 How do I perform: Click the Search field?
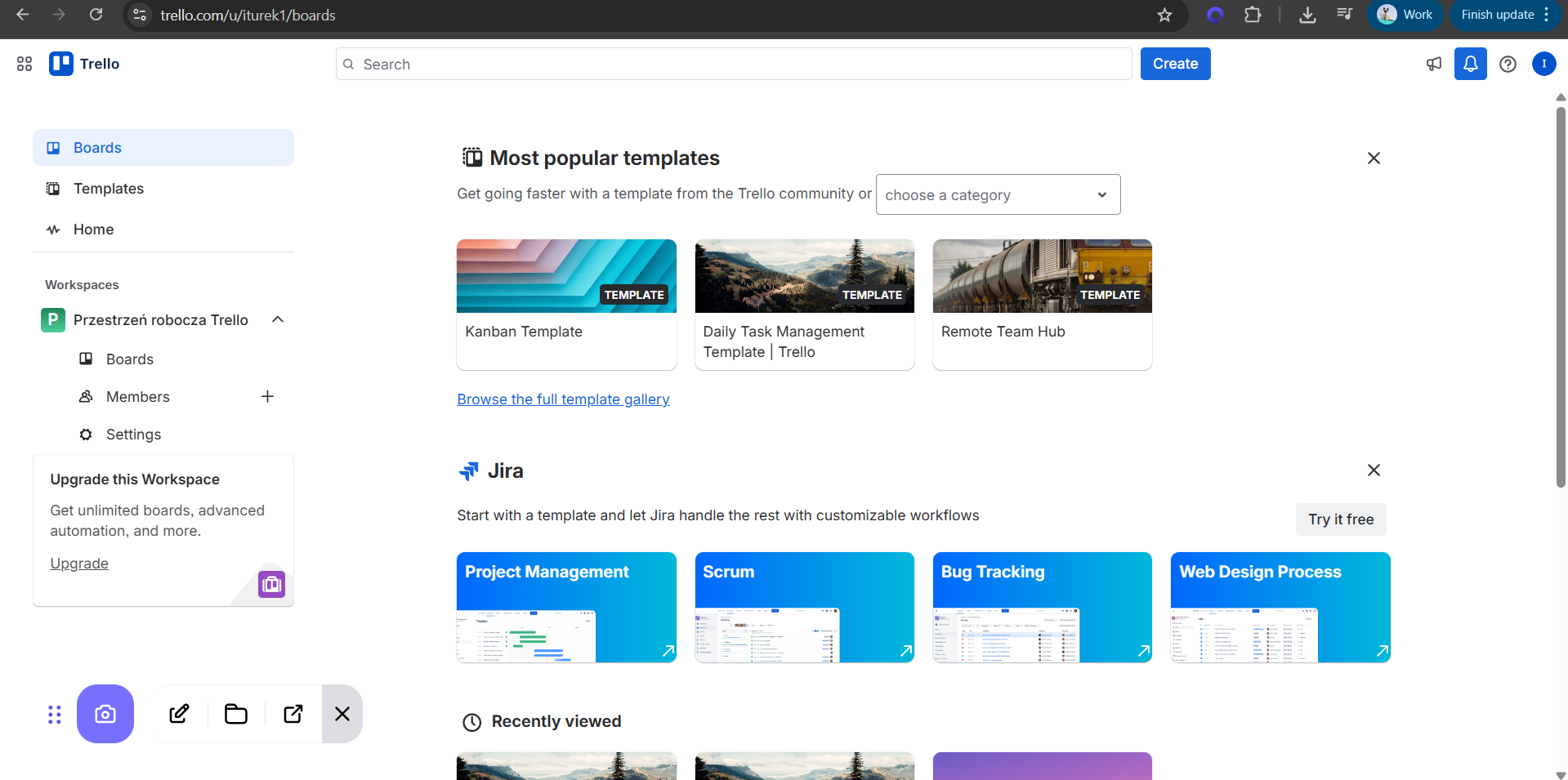(734, 64)
